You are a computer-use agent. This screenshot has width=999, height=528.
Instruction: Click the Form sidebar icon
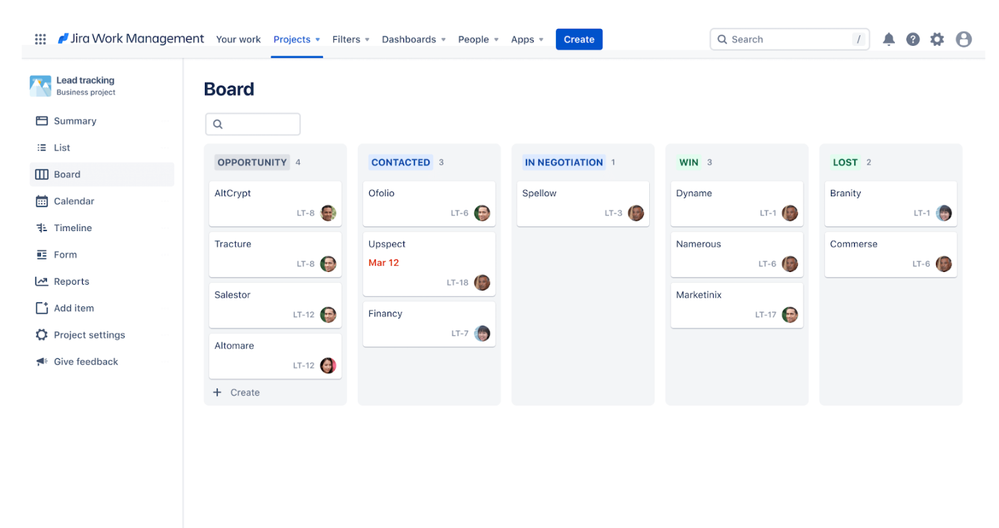point(41,255)
